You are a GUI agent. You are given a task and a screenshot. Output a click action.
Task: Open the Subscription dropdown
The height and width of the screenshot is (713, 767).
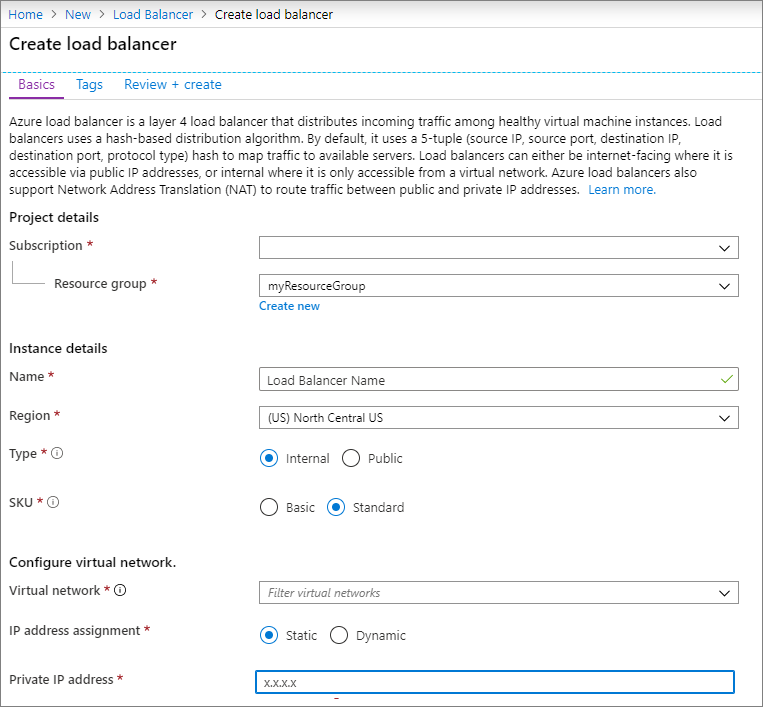tap(498, 248)
